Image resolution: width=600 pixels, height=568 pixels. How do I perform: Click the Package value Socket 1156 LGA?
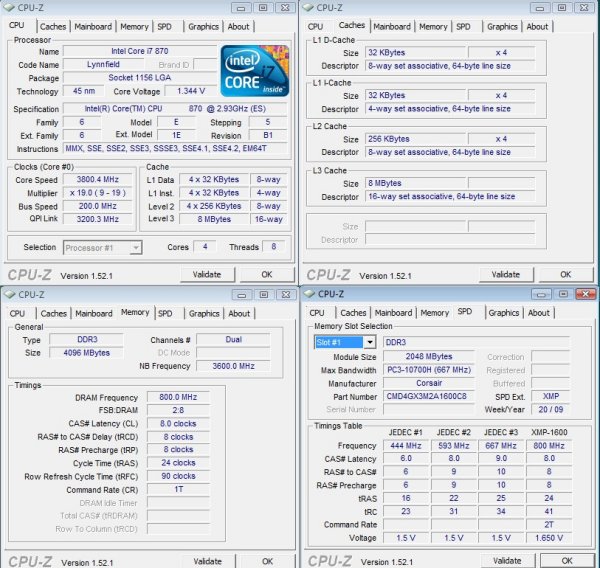click(x=140, y=78)
